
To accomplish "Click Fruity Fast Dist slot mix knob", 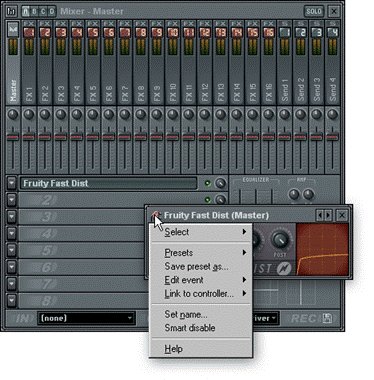I will [x=220, y=183].
